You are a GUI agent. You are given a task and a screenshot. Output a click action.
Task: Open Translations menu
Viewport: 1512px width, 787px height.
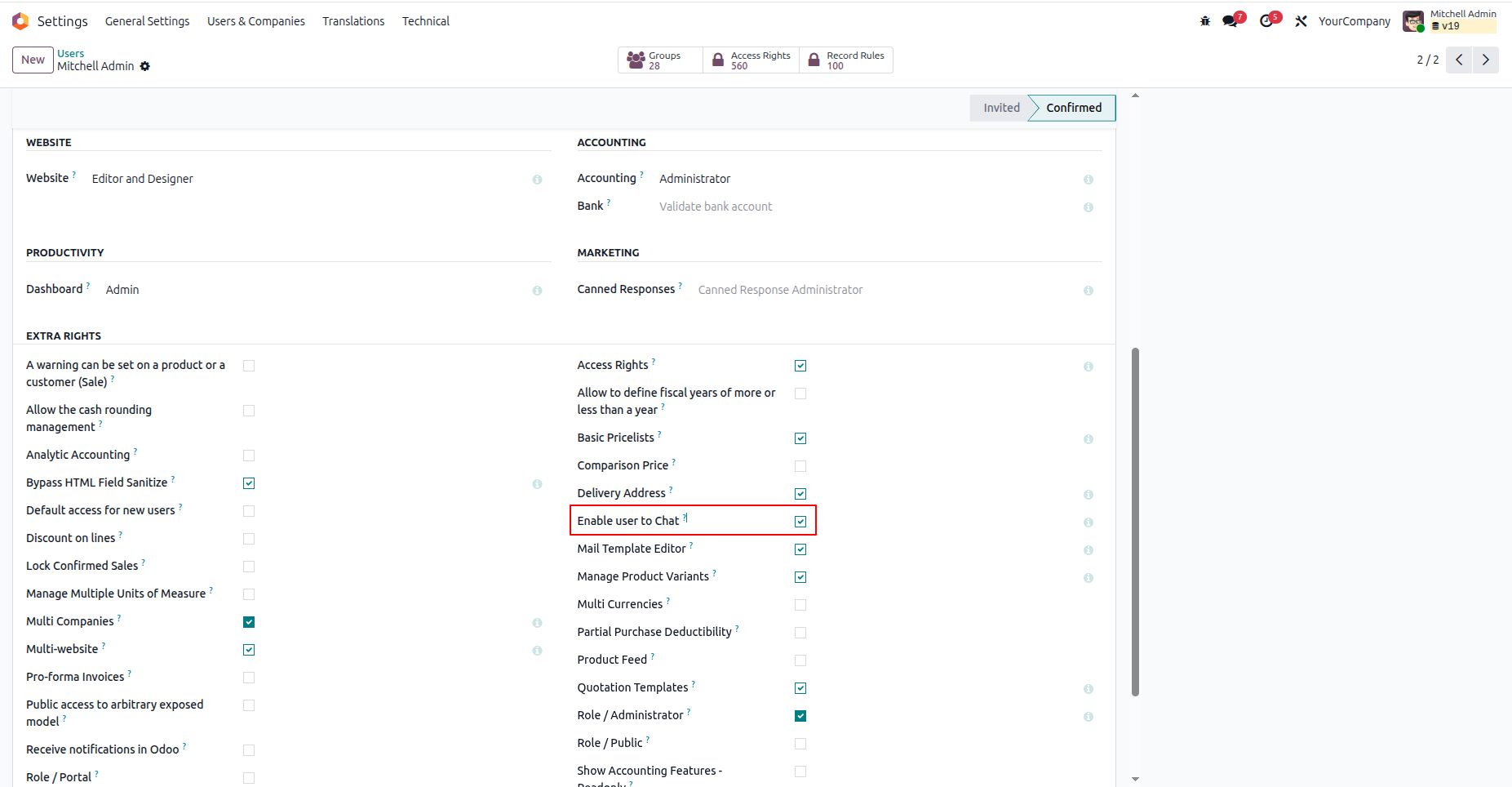pyautogui.click(x=353, y=21)
